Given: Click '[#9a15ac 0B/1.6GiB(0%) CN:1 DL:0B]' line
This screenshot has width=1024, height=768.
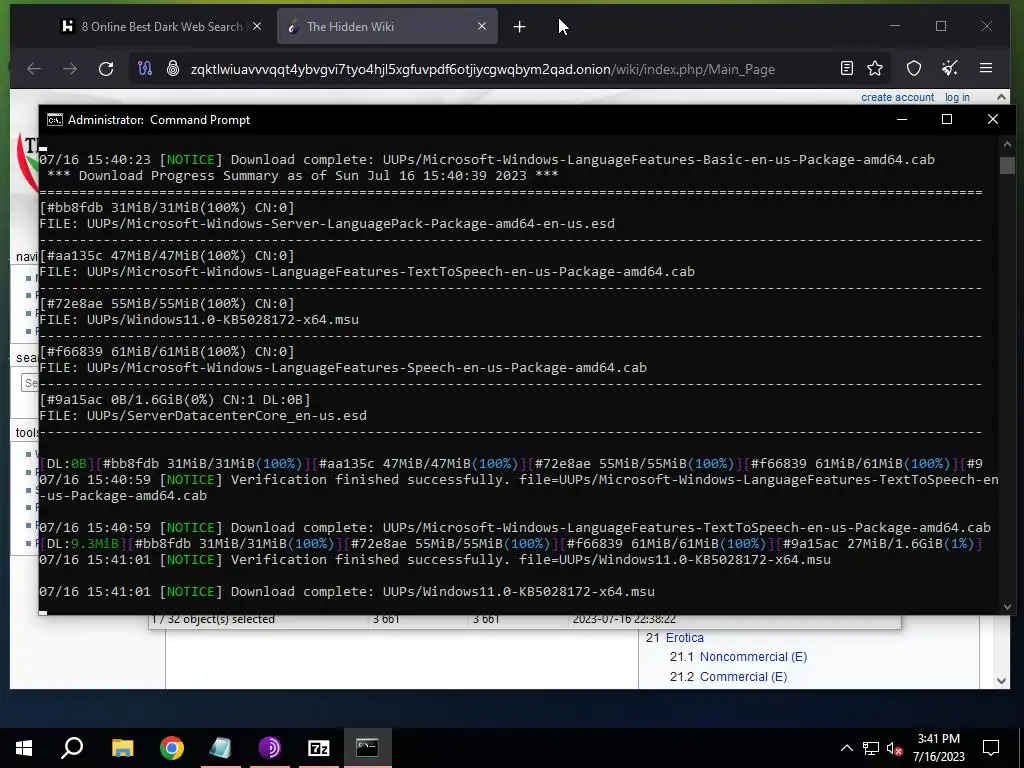Looking at the screenshot, I should (x=175, y=400).
